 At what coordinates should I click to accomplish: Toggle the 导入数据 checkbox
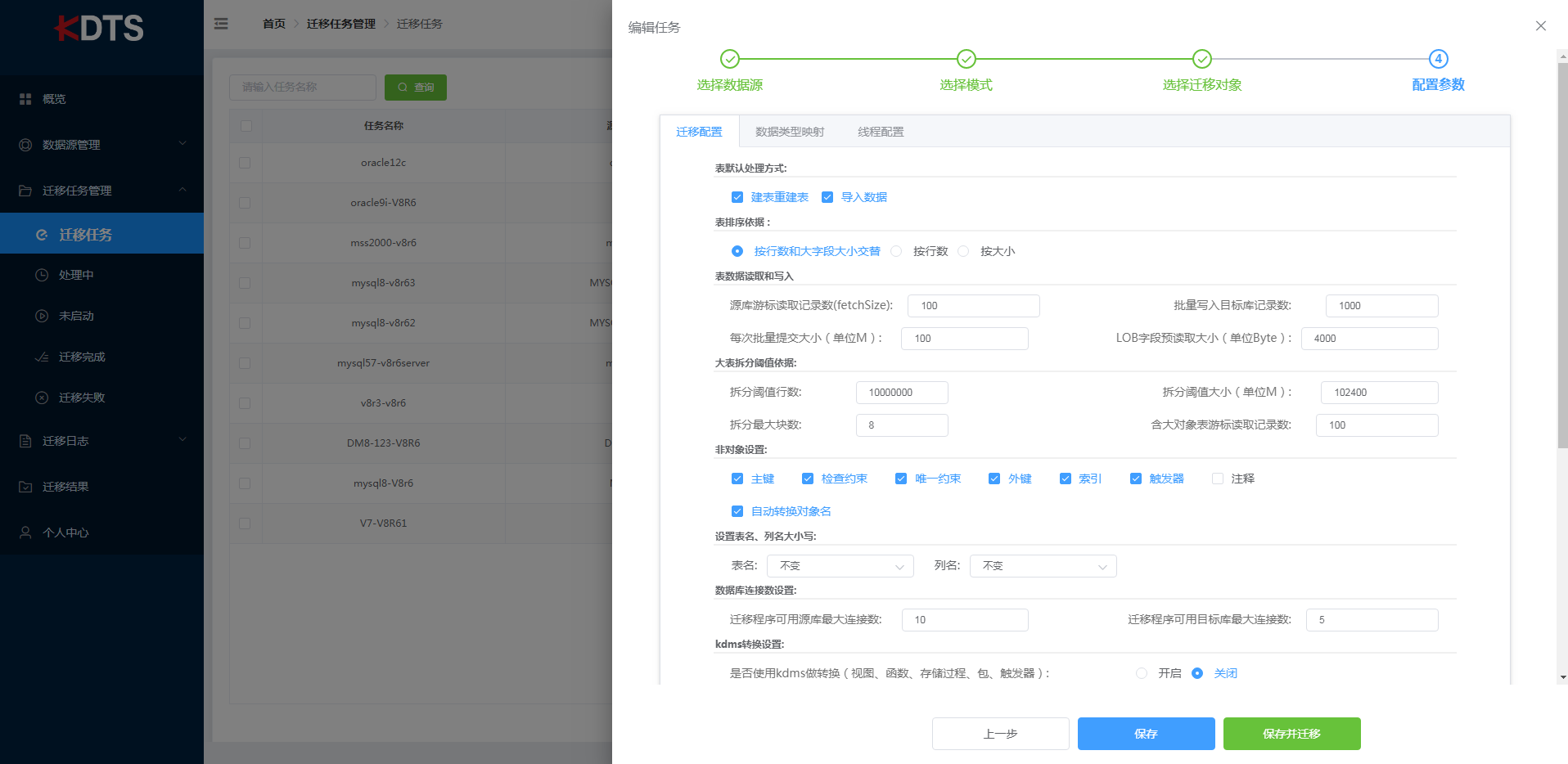(827, 197)
